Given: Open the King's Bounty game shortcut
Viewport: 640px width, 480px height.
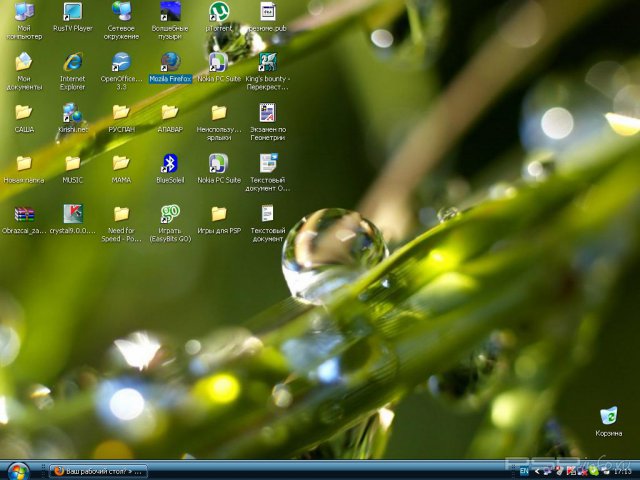Looking at the screenshot, I should (x=267, y=62).
